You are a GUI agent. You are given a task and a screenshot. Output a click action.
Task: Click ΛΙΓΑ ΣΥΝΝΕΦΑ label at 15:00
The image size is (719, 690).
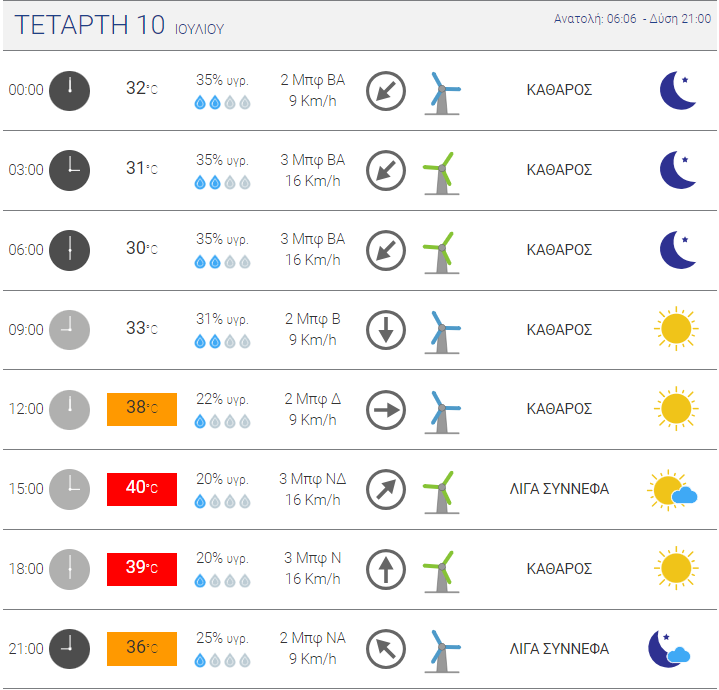[559, 489]
